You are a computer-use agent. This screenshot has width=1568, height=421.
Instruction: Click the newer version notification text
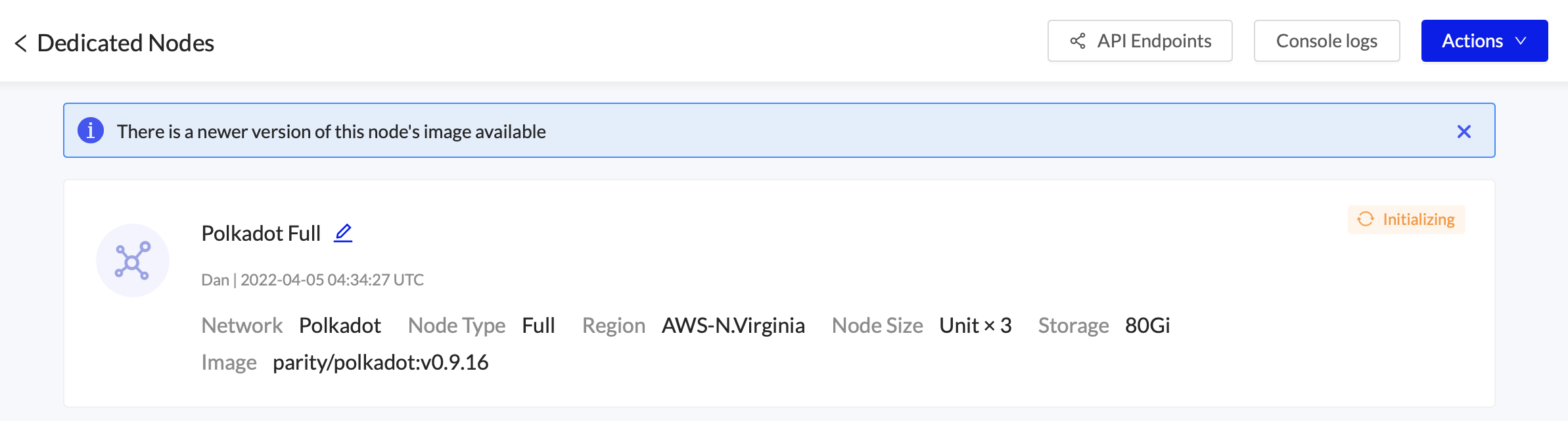[x=331, y=132]
